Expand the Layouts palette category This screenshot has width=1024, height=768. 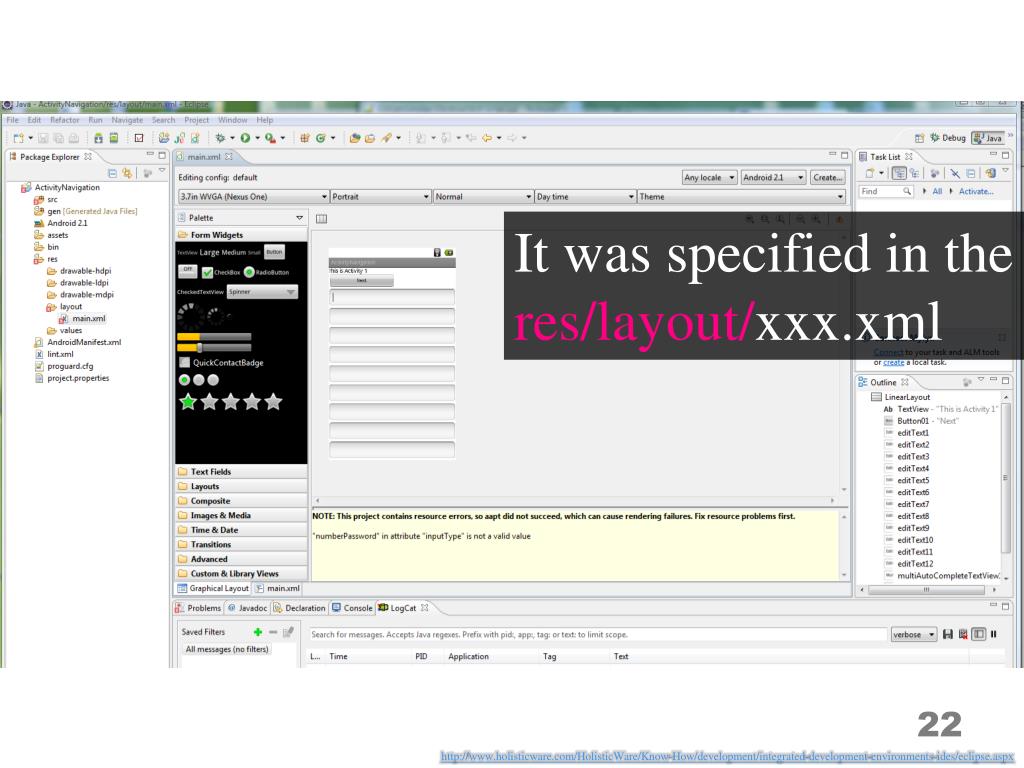[x=241, y=487]
